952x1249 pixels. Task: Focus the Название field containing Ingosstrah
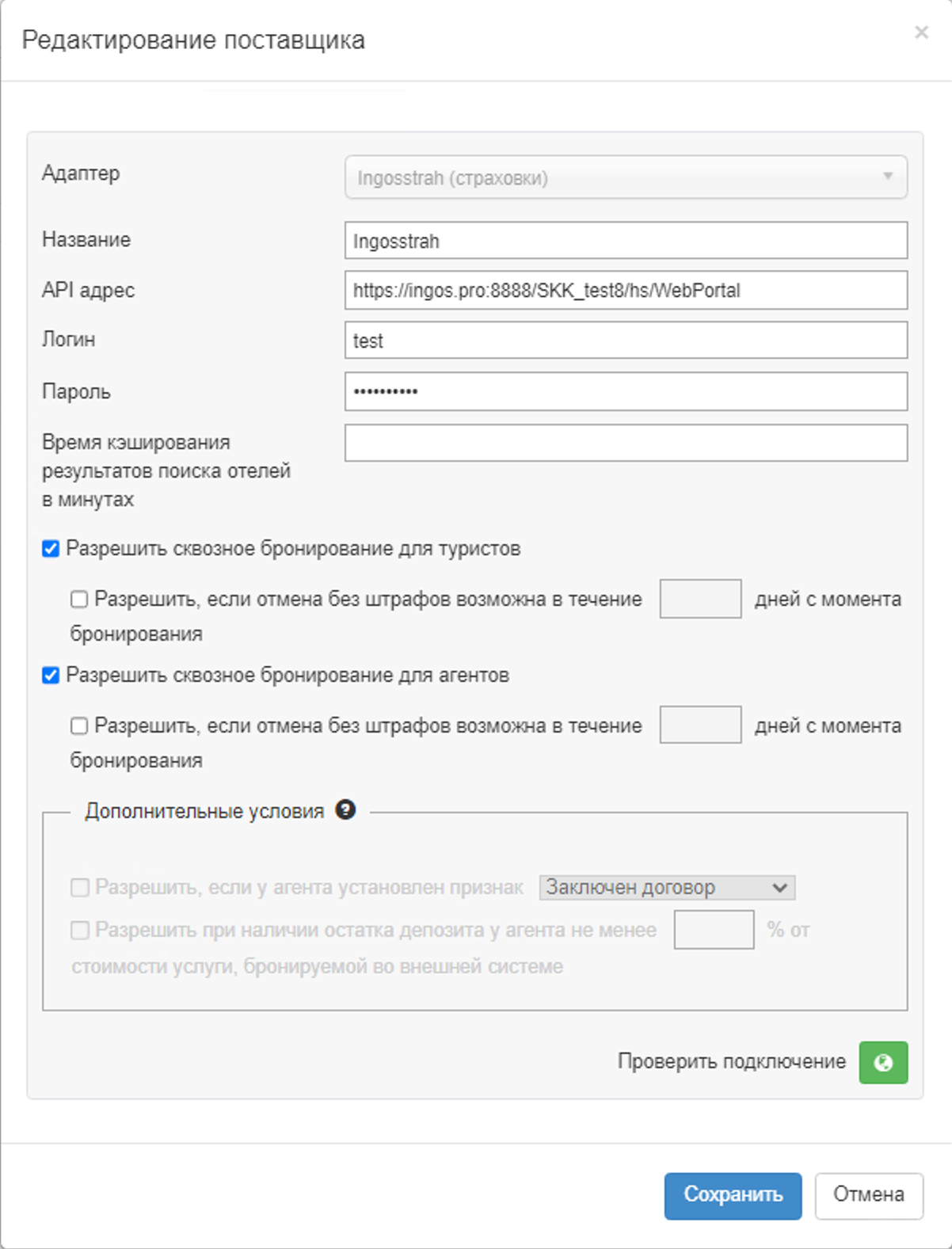coord(626,241)
